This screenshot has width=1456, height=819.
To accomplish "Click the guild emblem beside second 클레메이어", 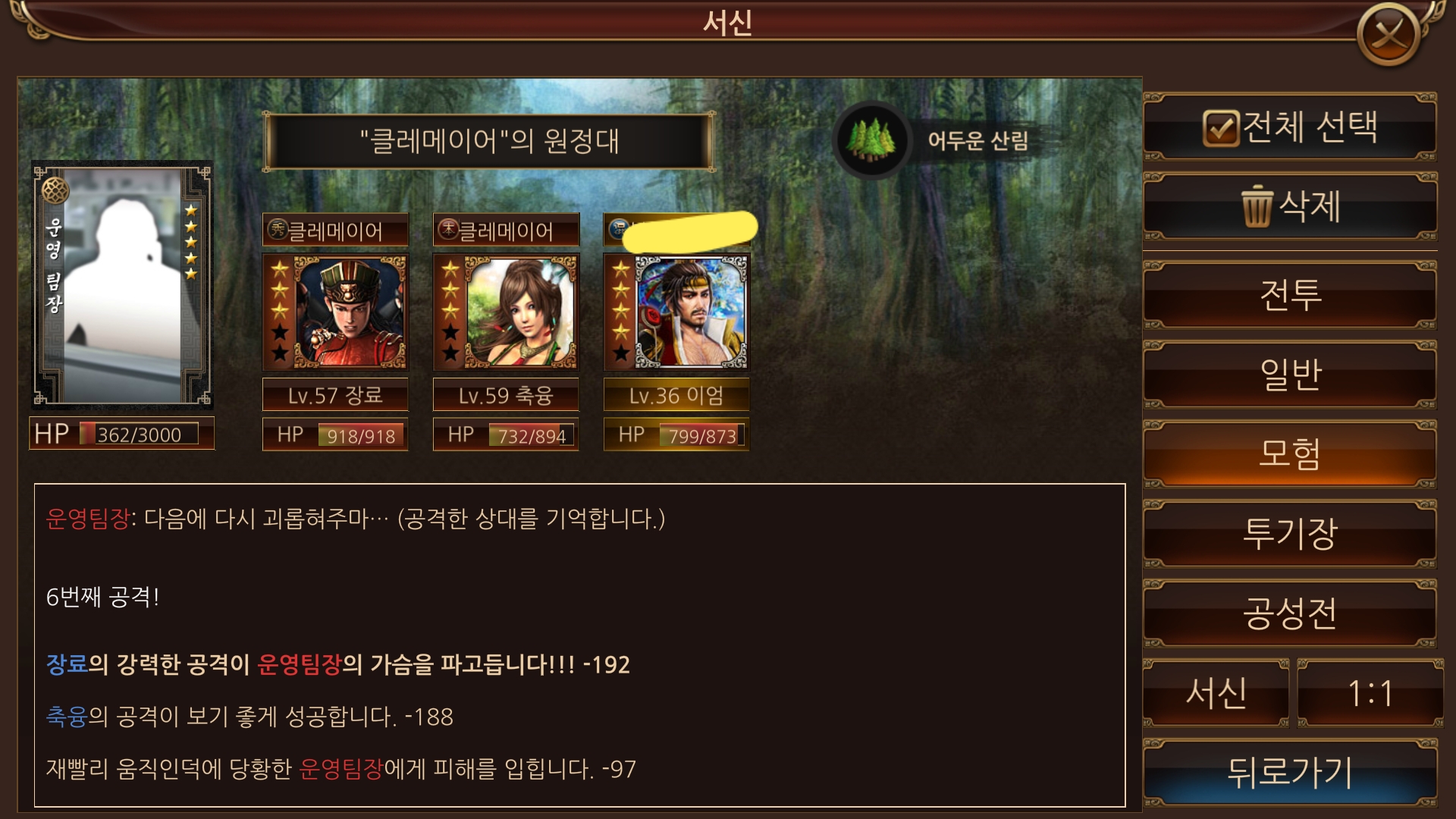I will click(x=449, y=230).
